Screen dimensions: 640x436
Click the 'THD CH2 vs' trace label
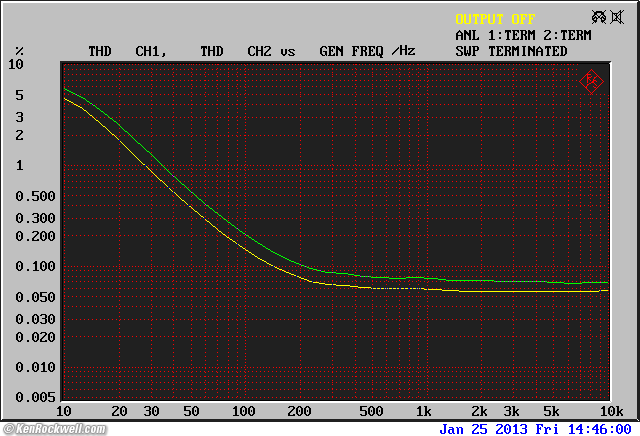point(247,51)
